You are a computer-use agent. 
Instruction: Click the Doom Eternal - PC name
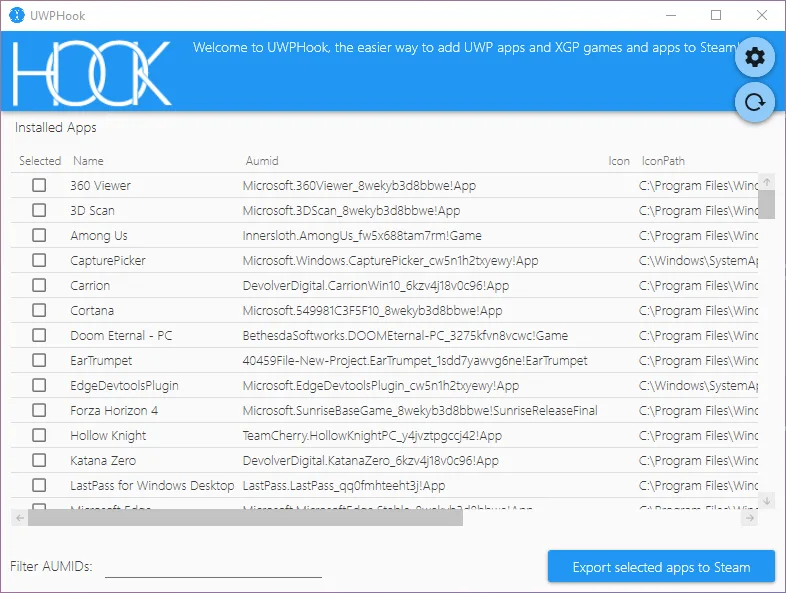point(121,335)
